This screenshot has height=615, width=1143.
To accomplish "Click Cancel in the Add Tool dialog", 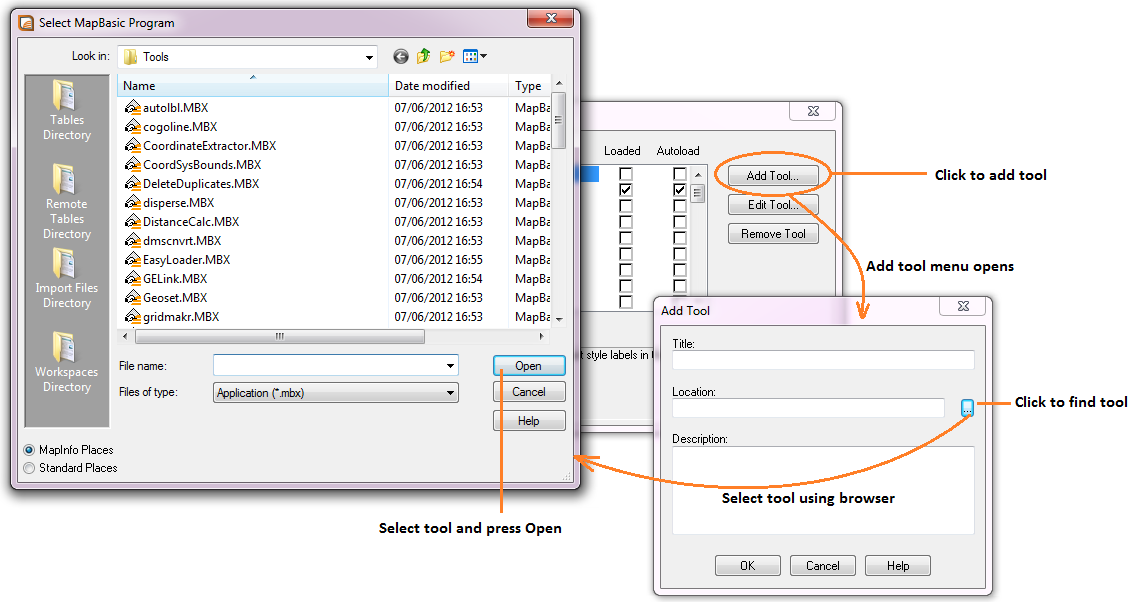I will click(x=822, y=565).
